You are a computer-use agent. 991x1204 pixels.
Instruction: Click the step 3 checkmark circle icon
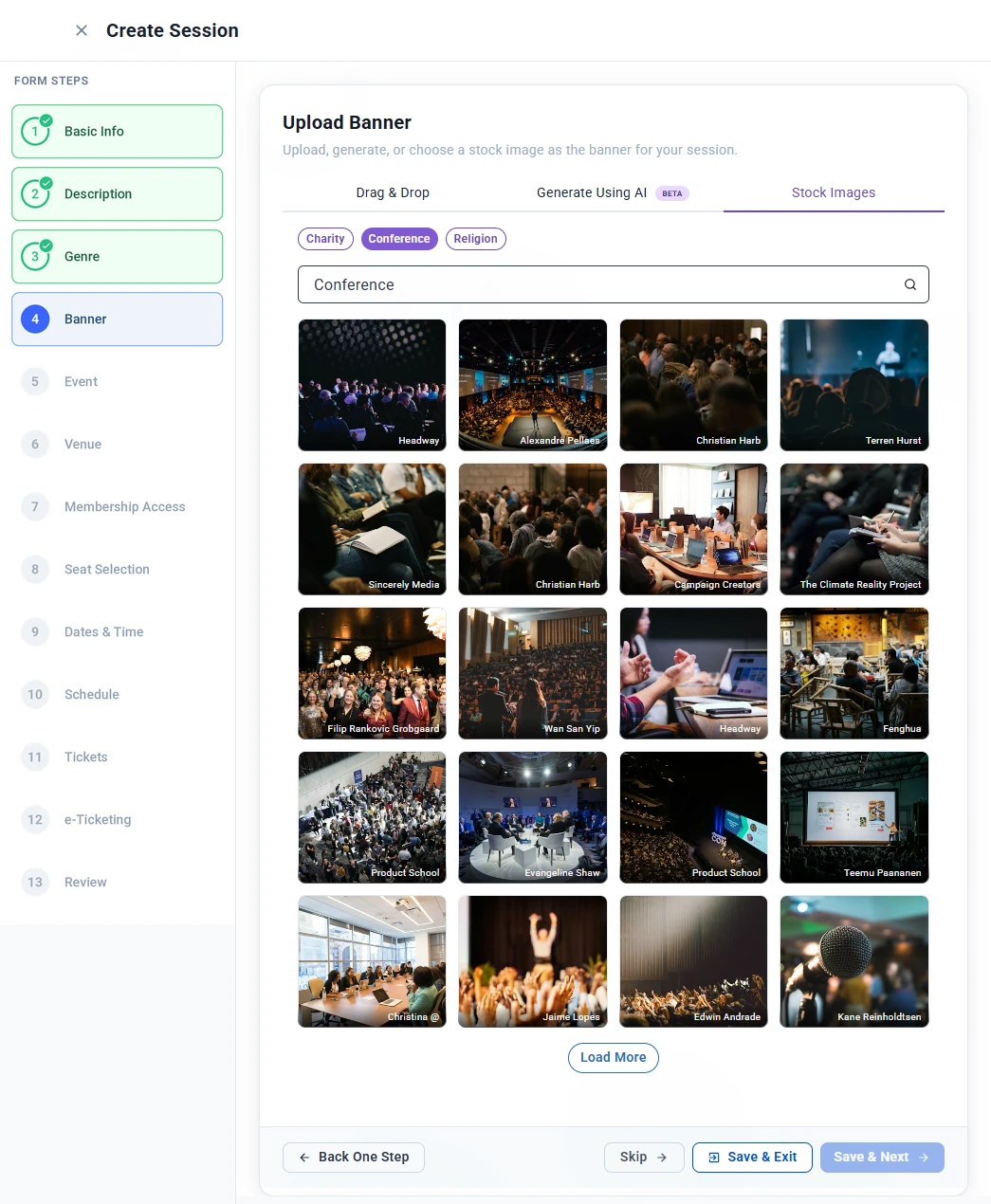35,257
